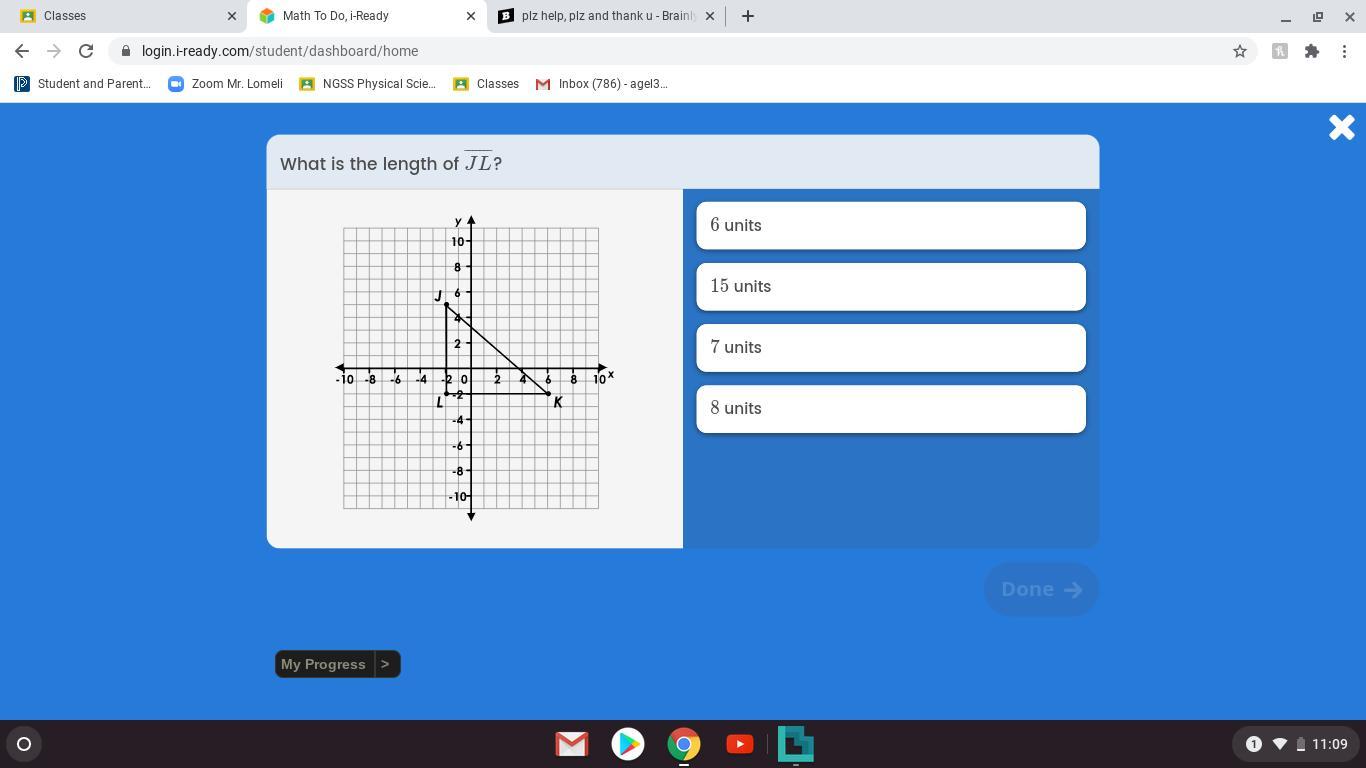The image size is (1366, 768).
Task: Select the 8 units answer
Action: [891, 408]
